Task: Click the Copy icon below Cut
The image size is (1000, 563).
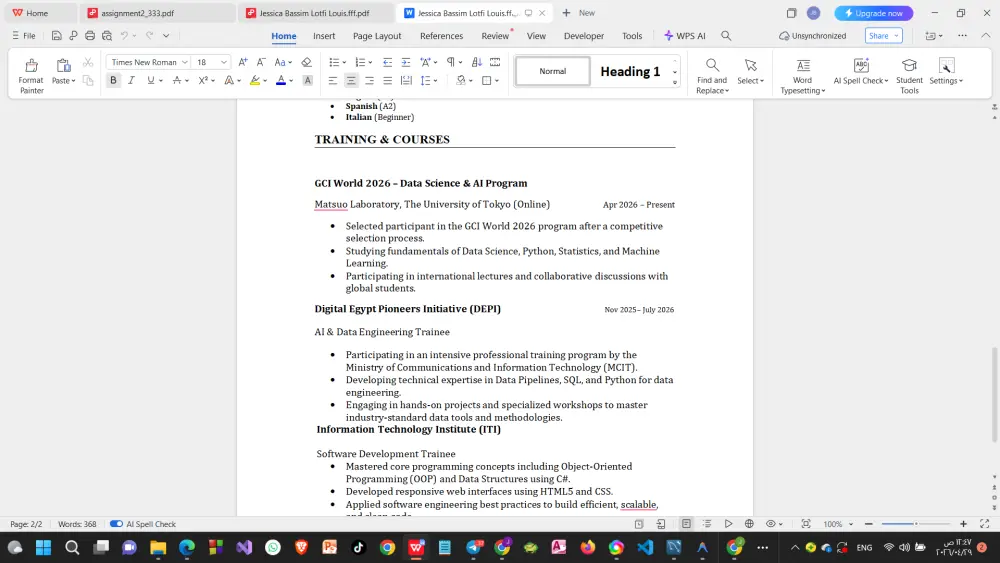Action: (x=88, y=80)
